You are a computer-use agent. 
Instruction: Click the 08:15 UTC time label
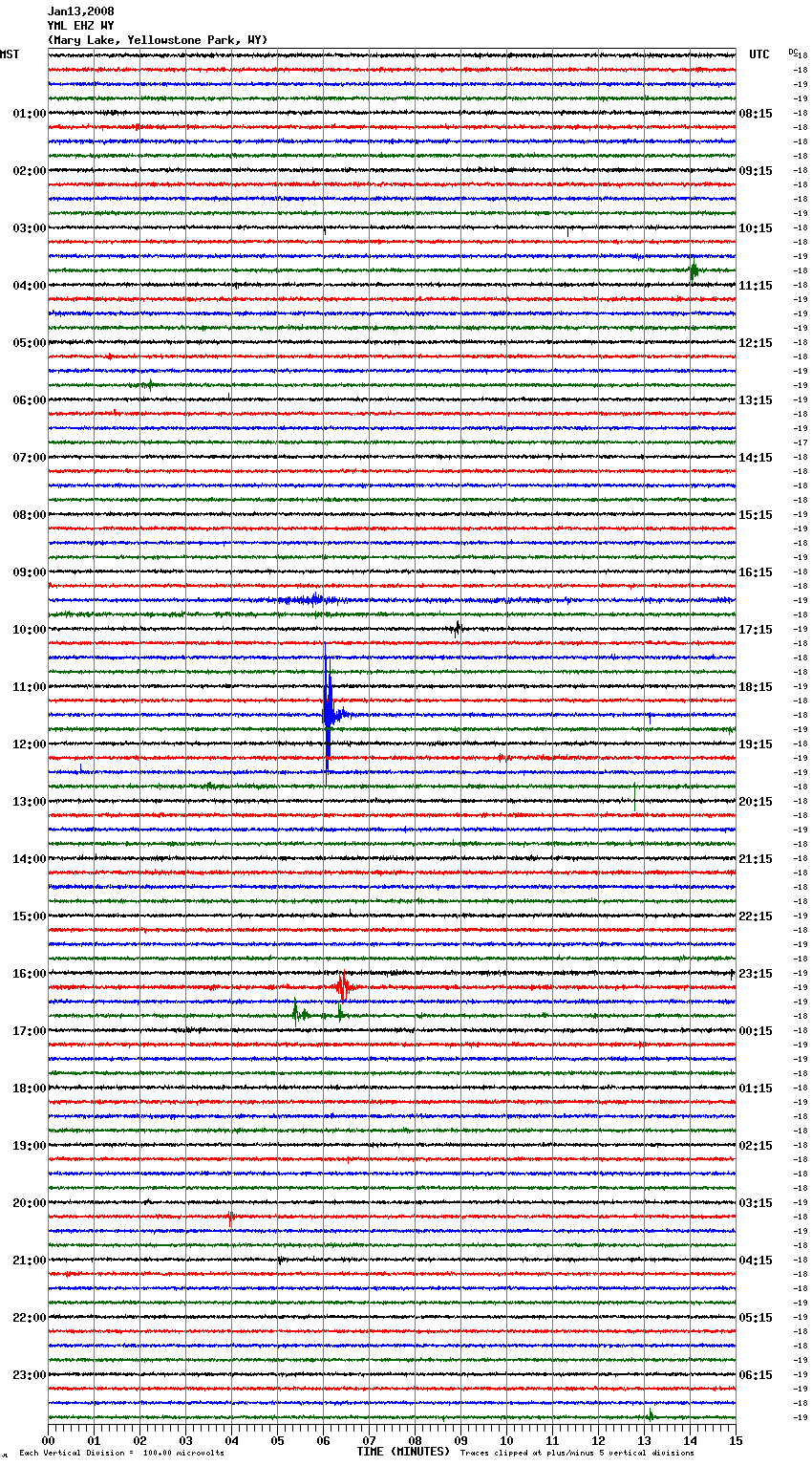click(756, 114)
